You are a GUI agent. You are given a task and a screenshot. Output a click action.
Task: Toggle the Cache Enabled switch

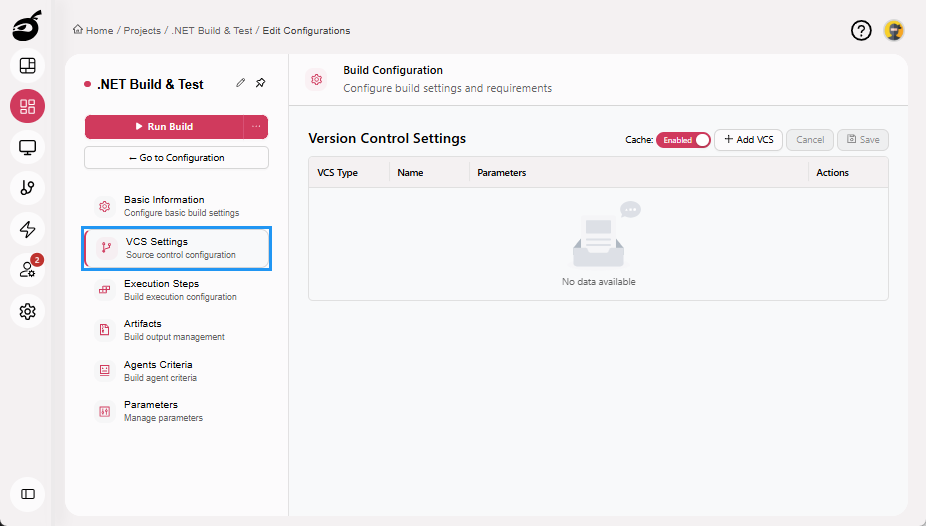683,140
